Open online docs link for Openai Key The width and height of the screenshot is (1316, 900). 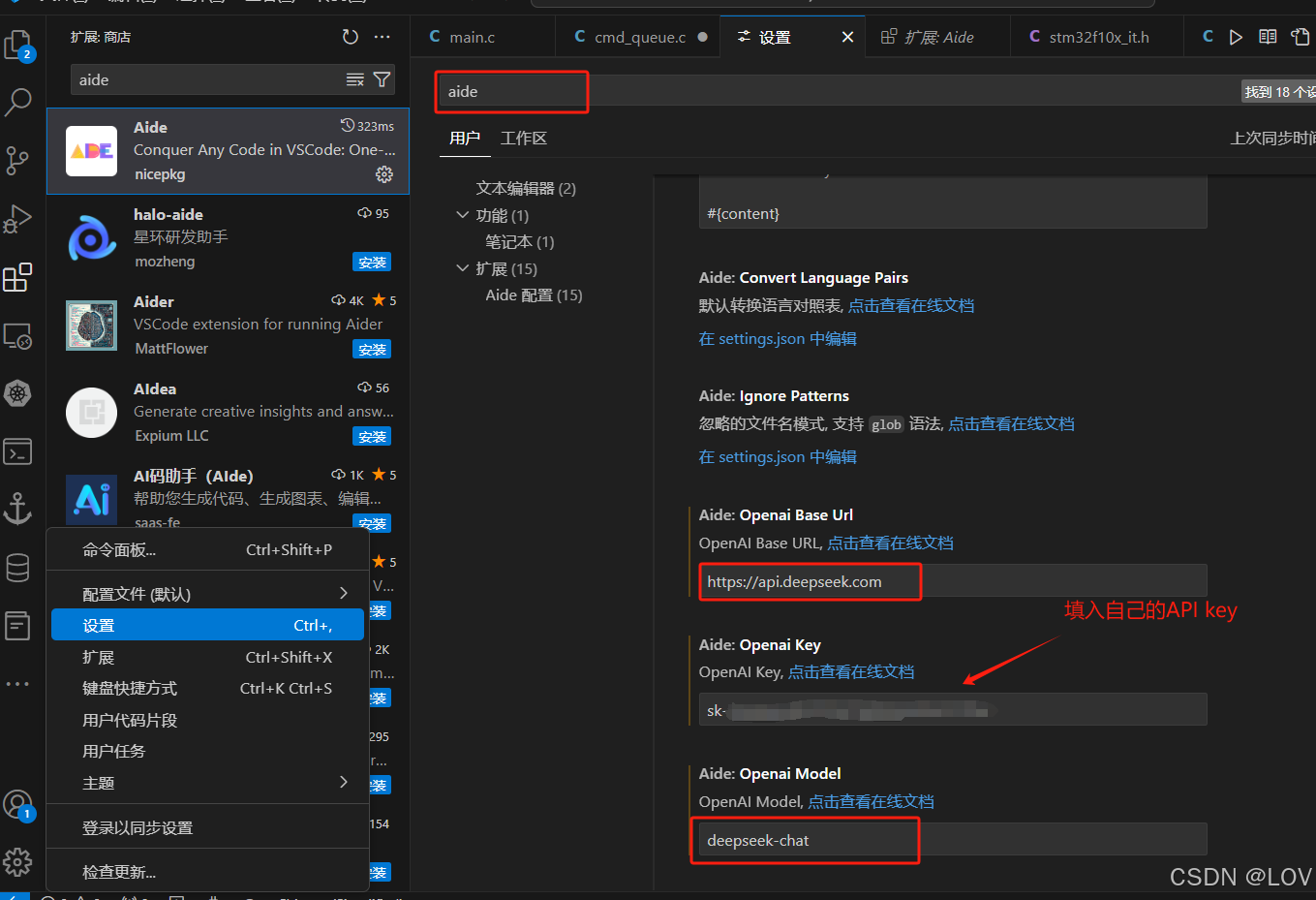click(x=851, y=671)
